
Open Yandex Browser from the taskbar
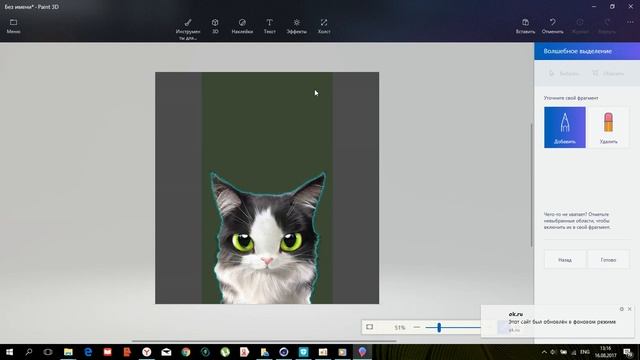pos(147,352)
